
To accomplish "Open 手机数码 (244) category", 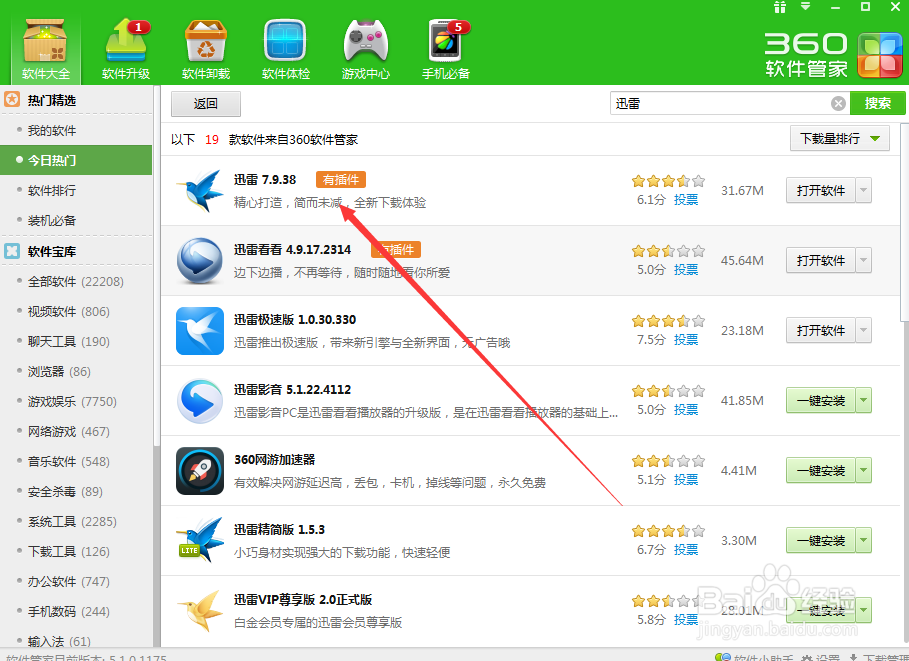I will click(x=76, y=612).
